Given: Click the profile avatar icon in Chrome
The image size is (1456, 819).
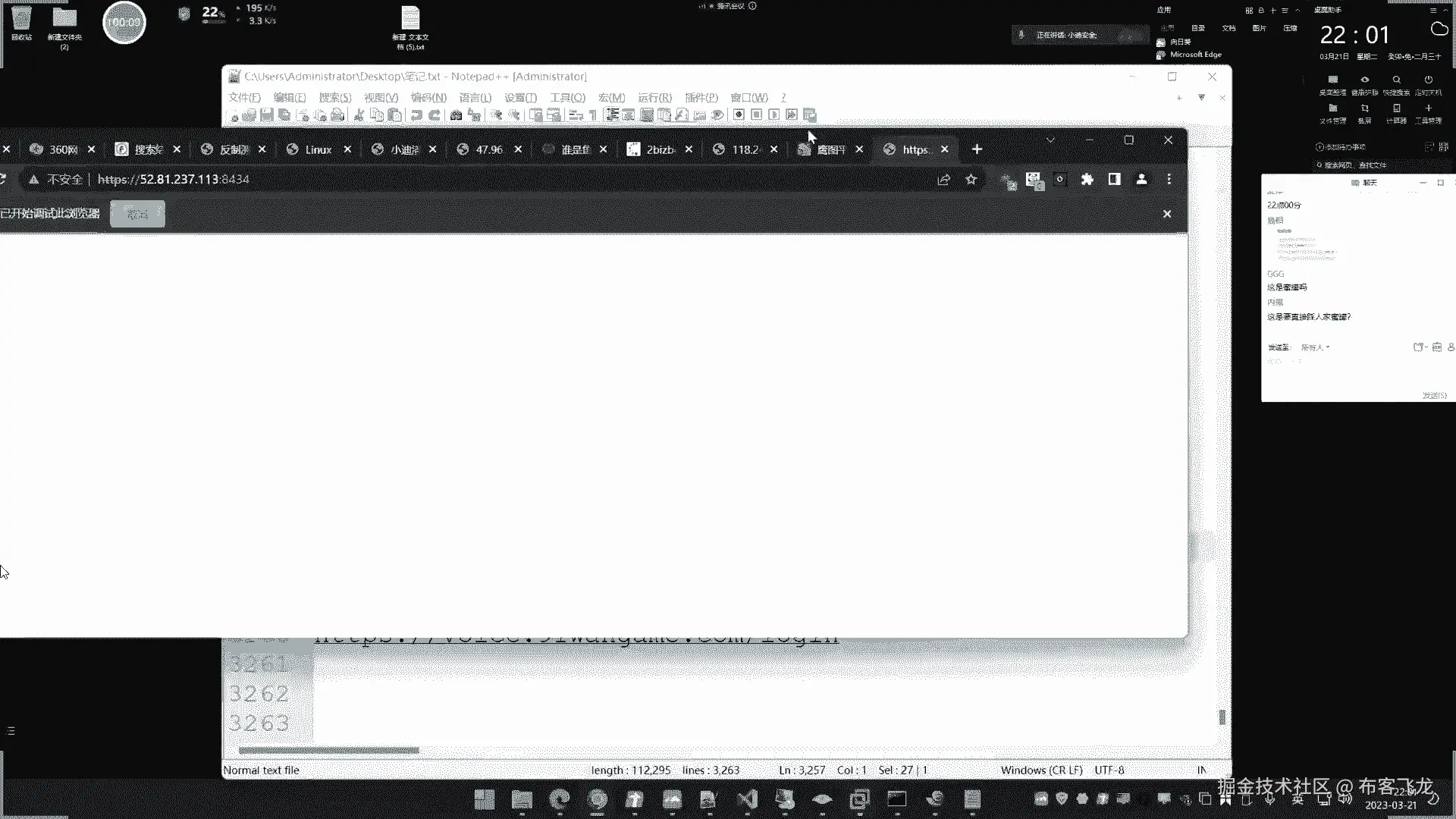Looking at the screenshot, I should [1141, 180].
